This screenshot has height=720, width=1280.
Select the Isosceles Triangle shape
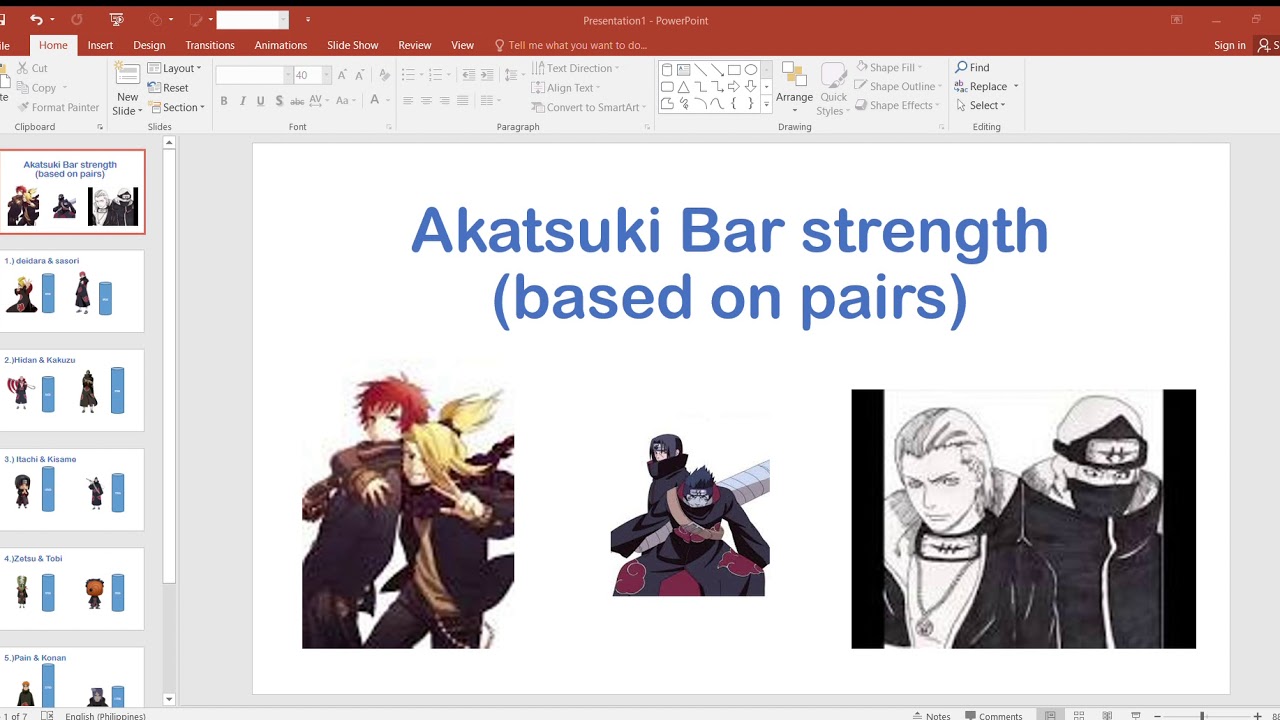[x=683, y=87]
